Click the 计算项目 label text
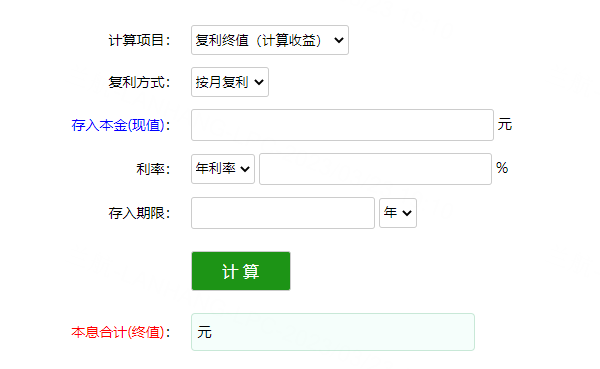Image resolution: width=600 pixels, height=369 pixels. 139,40
